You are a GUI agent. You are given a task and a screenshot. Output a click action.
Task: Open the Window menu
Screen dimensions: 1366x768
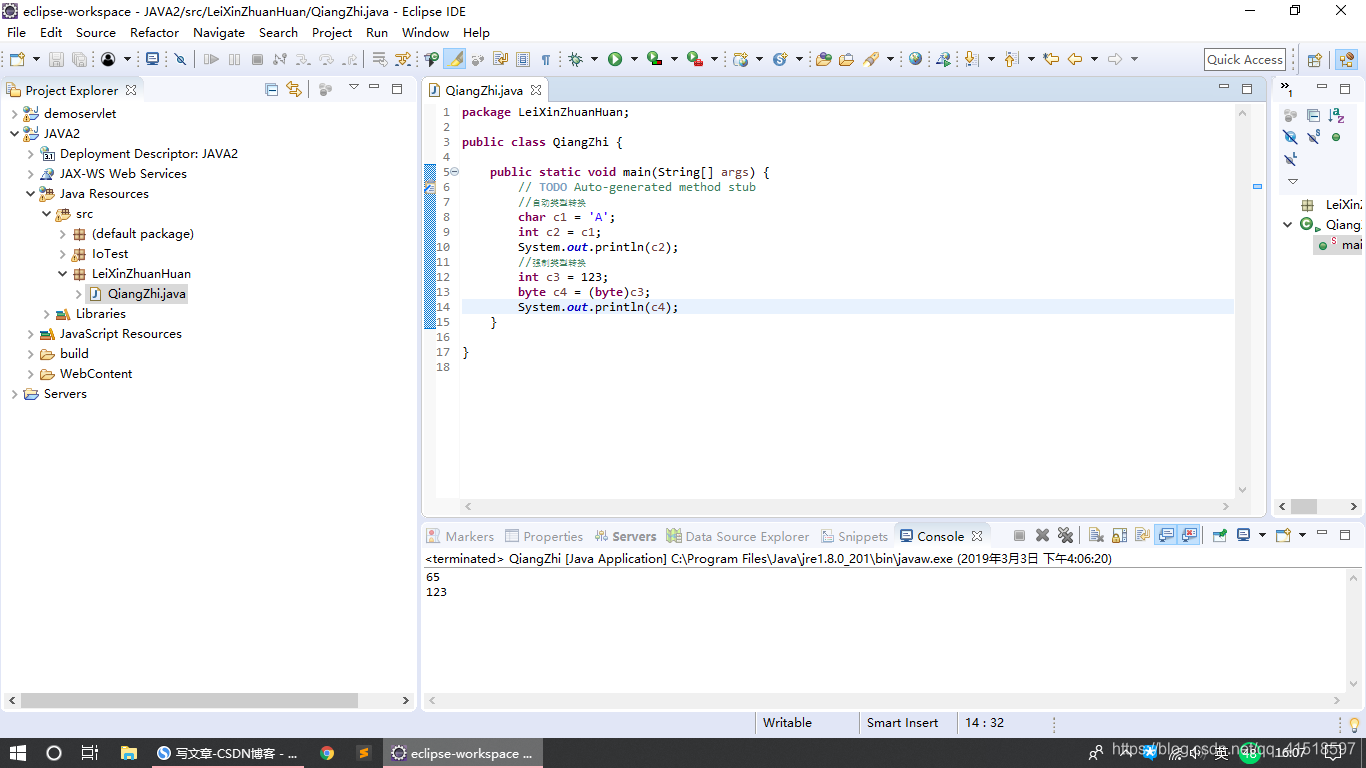click(x=425, y=32)
